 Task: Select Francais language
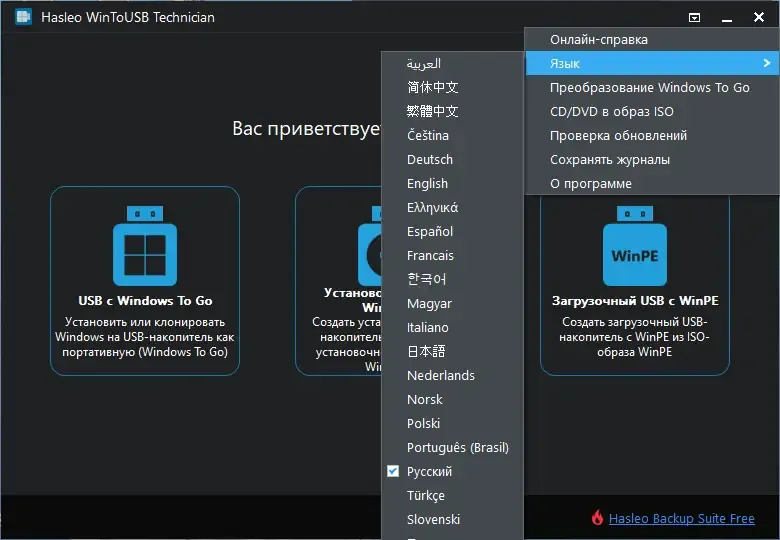pos(452,255)
